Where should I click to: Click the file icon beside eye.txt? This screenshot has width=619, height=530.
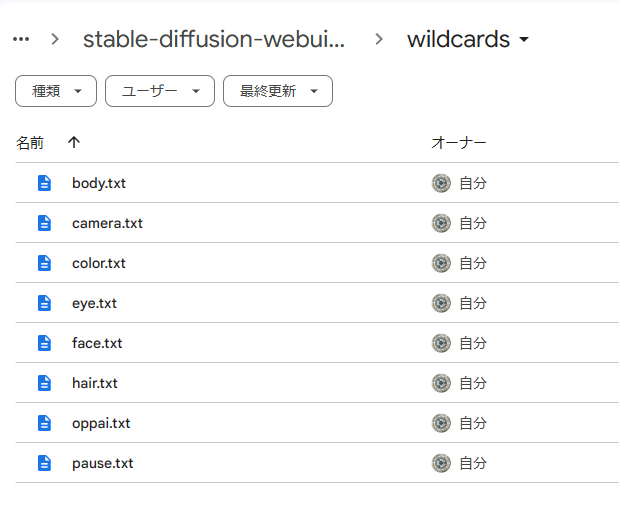coord(44,303)
